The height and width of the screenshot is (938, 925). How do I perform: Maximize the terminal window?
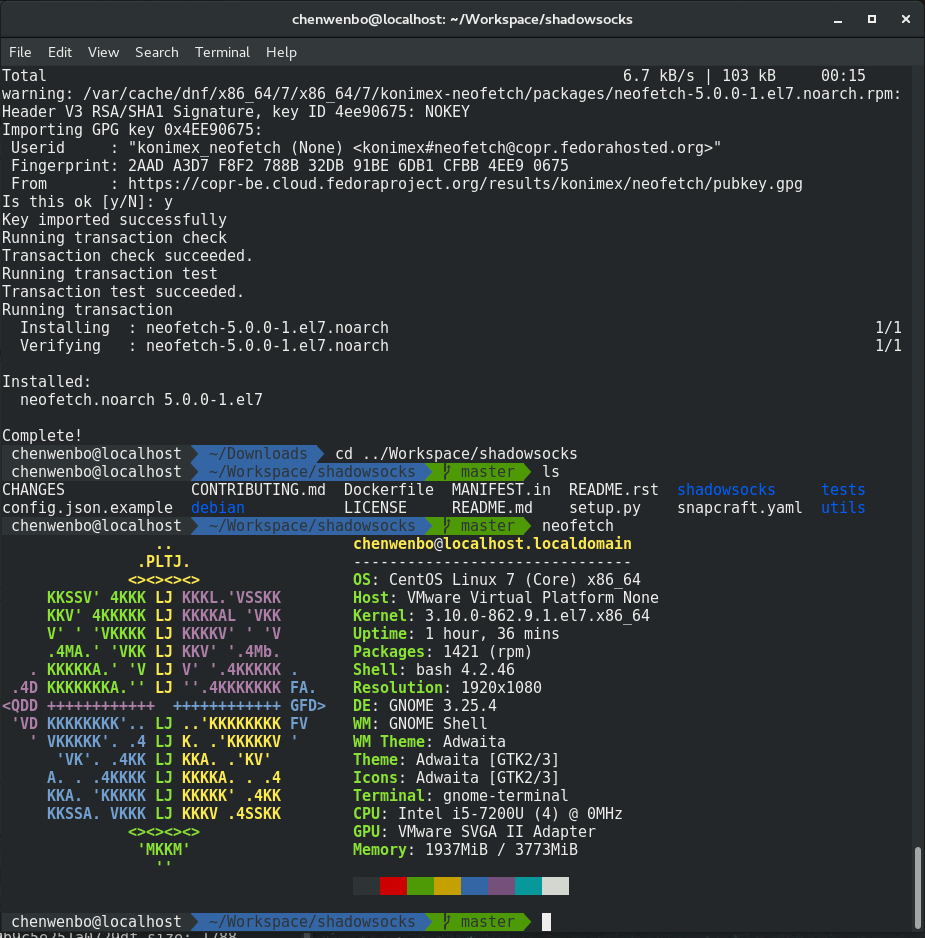coord(871,19)
